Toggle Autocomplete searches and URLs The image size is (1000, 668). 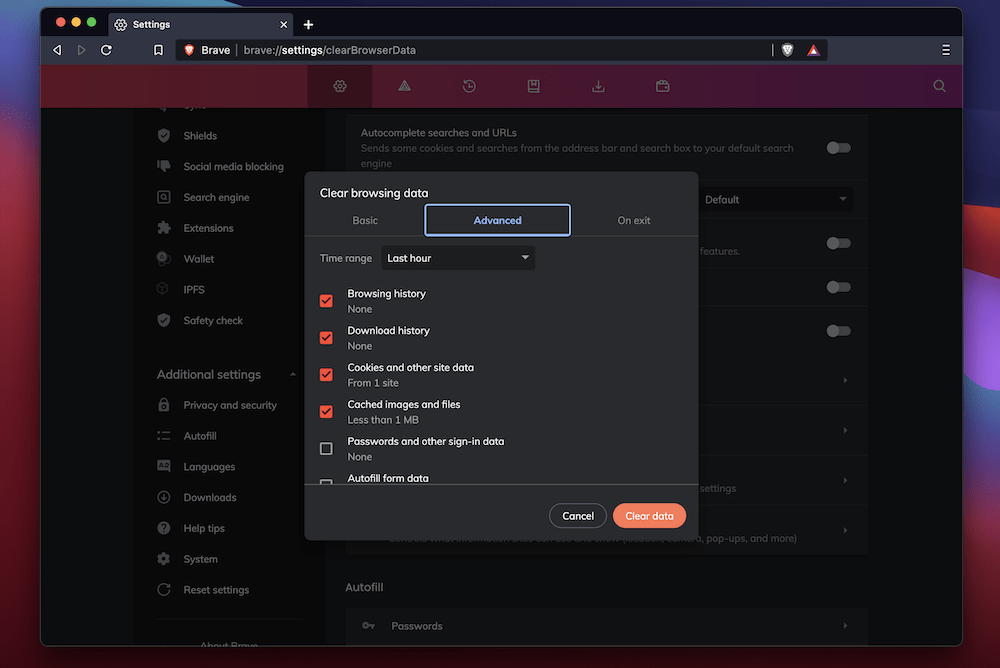coord(838,145)
